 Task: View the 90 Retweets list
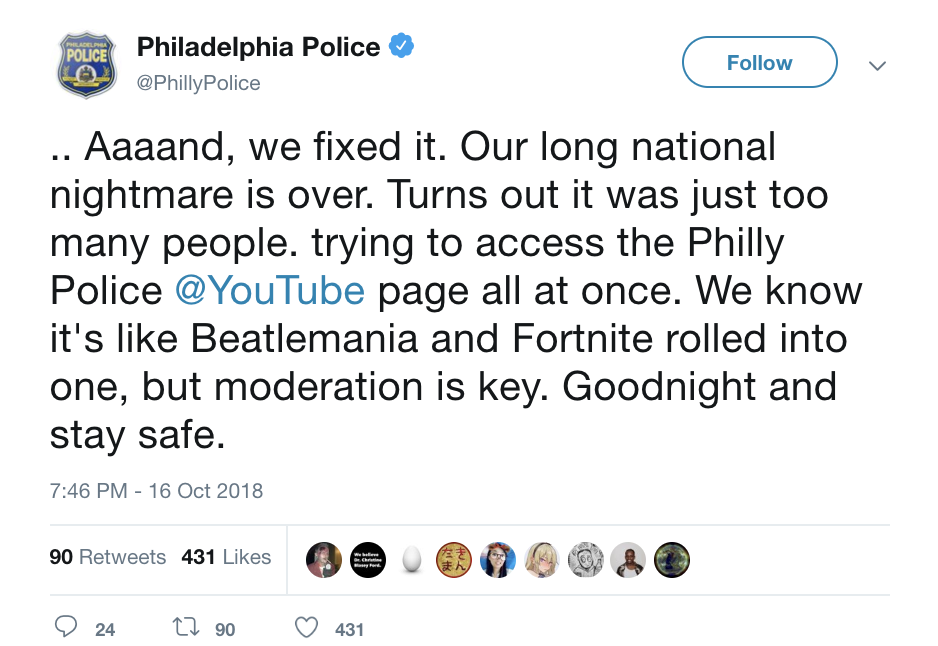pyautogui.click(x=107, y=557)
